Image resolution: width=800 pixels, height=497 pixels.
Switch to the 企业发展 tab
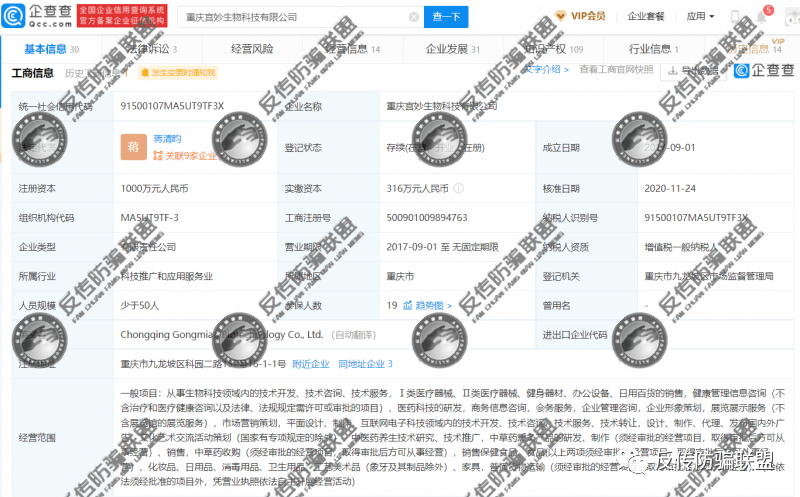(447, 48)
